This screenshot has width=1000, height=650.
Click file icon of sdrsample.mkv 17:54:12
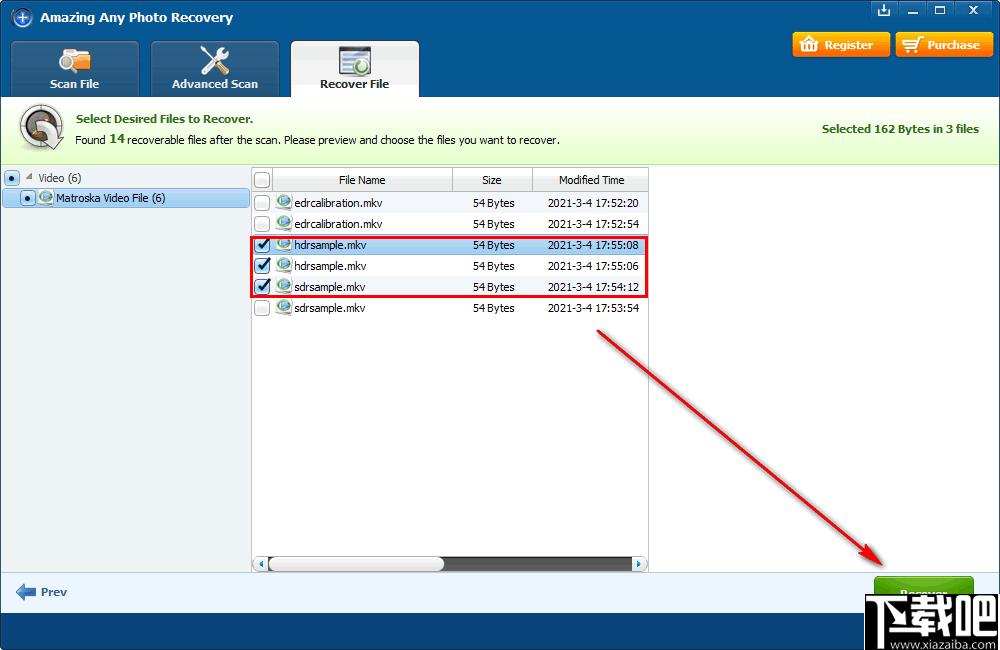(x=283, y=286)
